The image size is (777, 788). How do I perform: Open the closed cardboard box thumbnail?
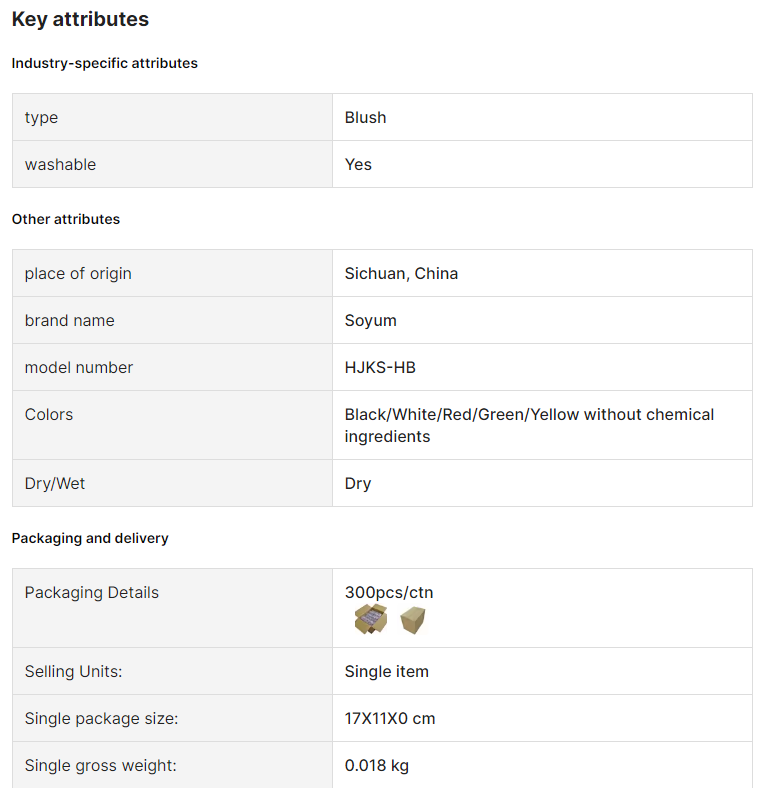point(413,620)
